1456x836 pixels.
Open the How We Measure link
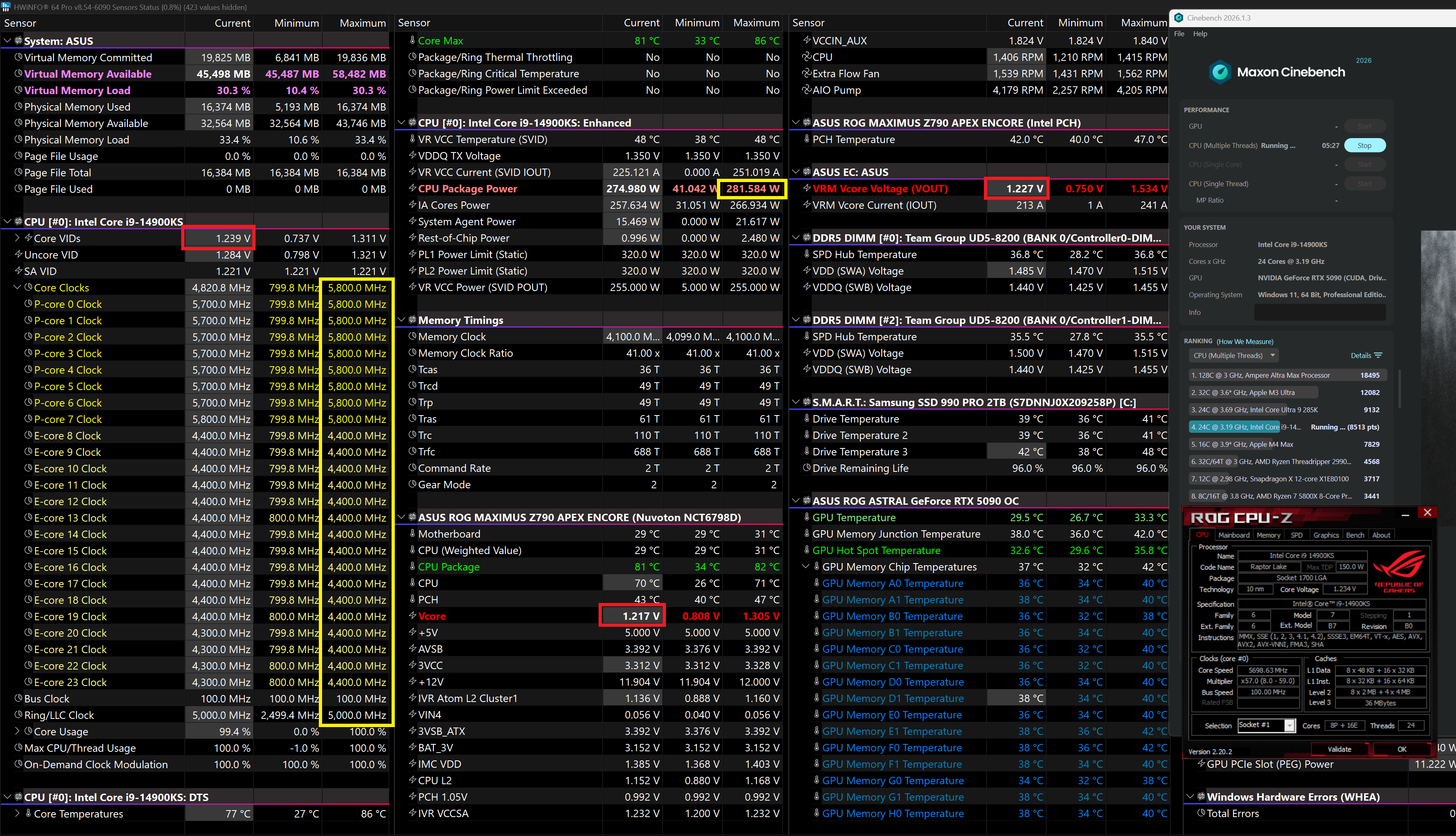[1245, 341]
